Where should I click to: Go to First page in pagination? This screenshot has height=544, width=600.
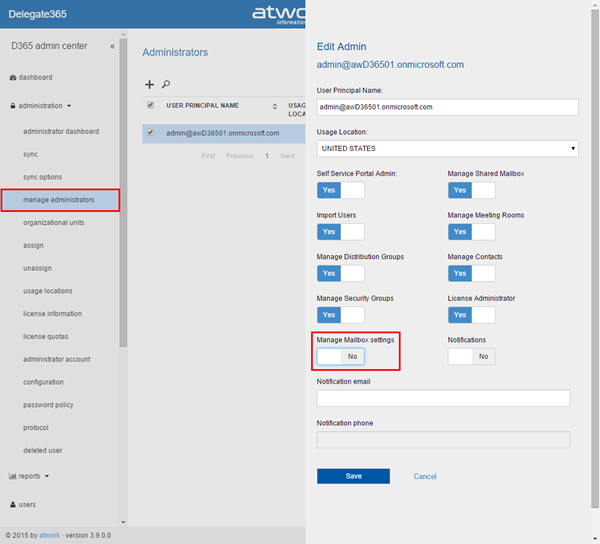click(208, 156)
